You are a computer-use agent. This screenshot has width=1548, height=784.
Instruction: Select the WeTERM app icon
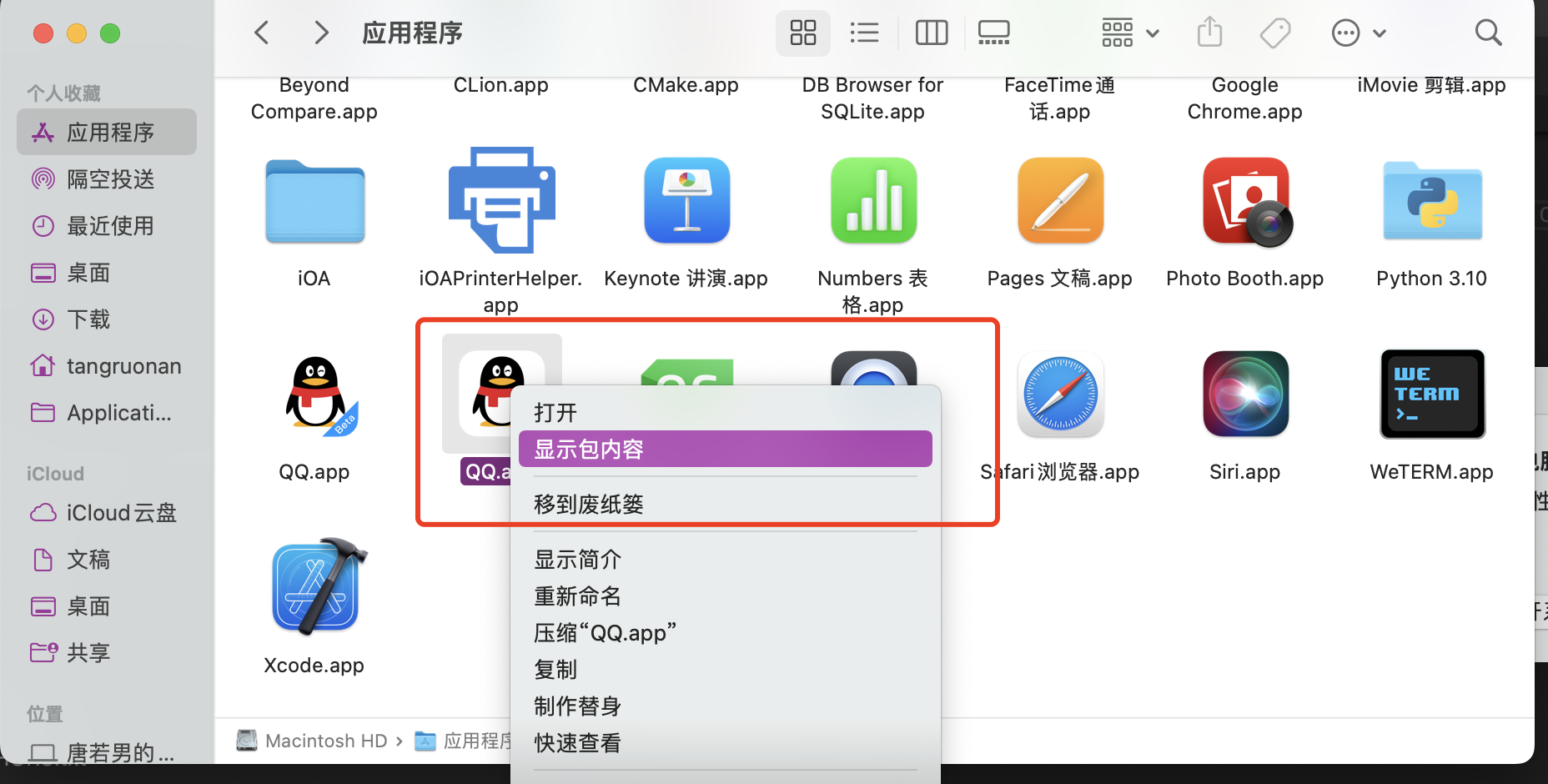pos(1432,394)
